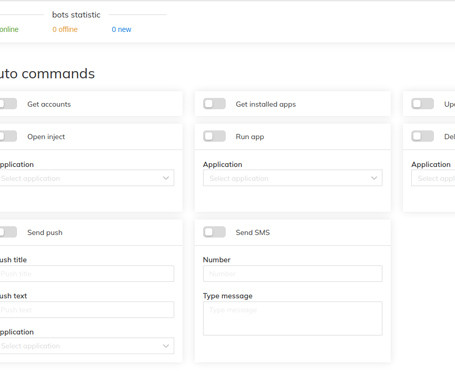
Task: Toggle the Get installed apps switch
Action: point(214,104)
